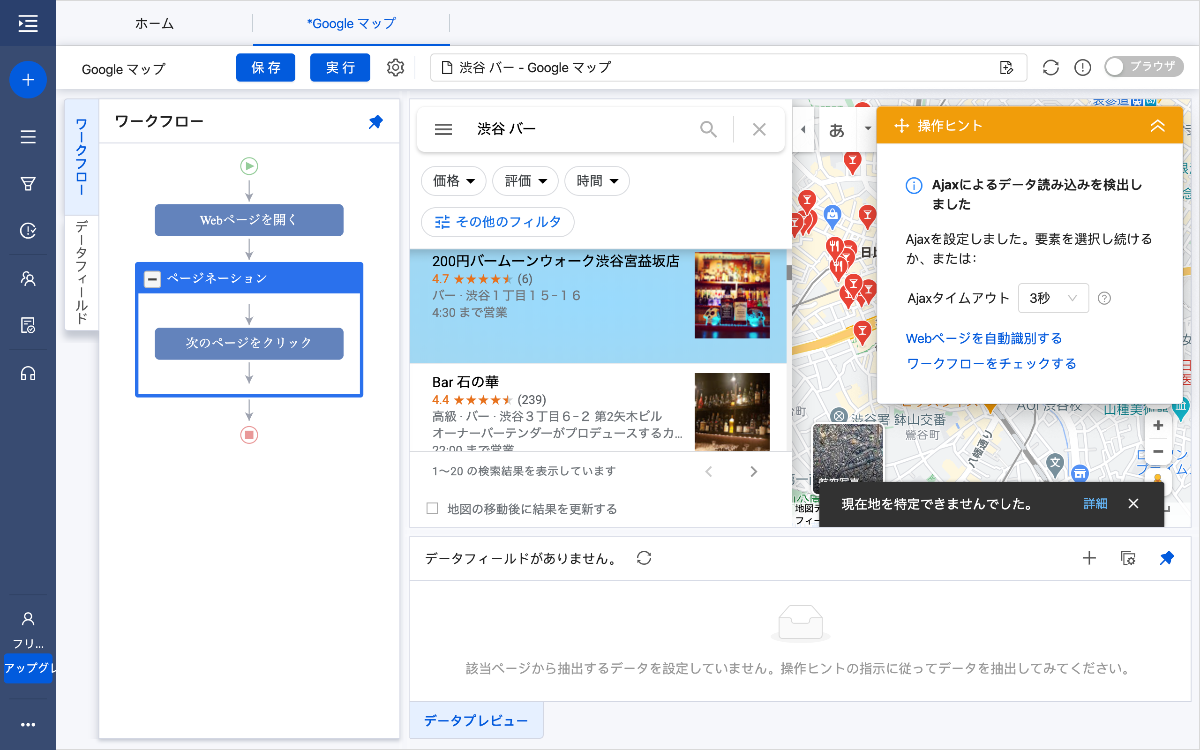1200x750 pixels.
Task: Click the workflow start node
Action: click(249, 166)
